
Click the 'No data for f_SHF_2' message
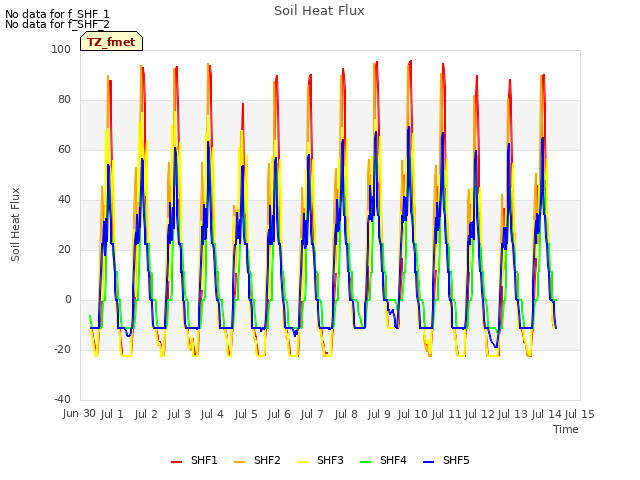(57, 24)
